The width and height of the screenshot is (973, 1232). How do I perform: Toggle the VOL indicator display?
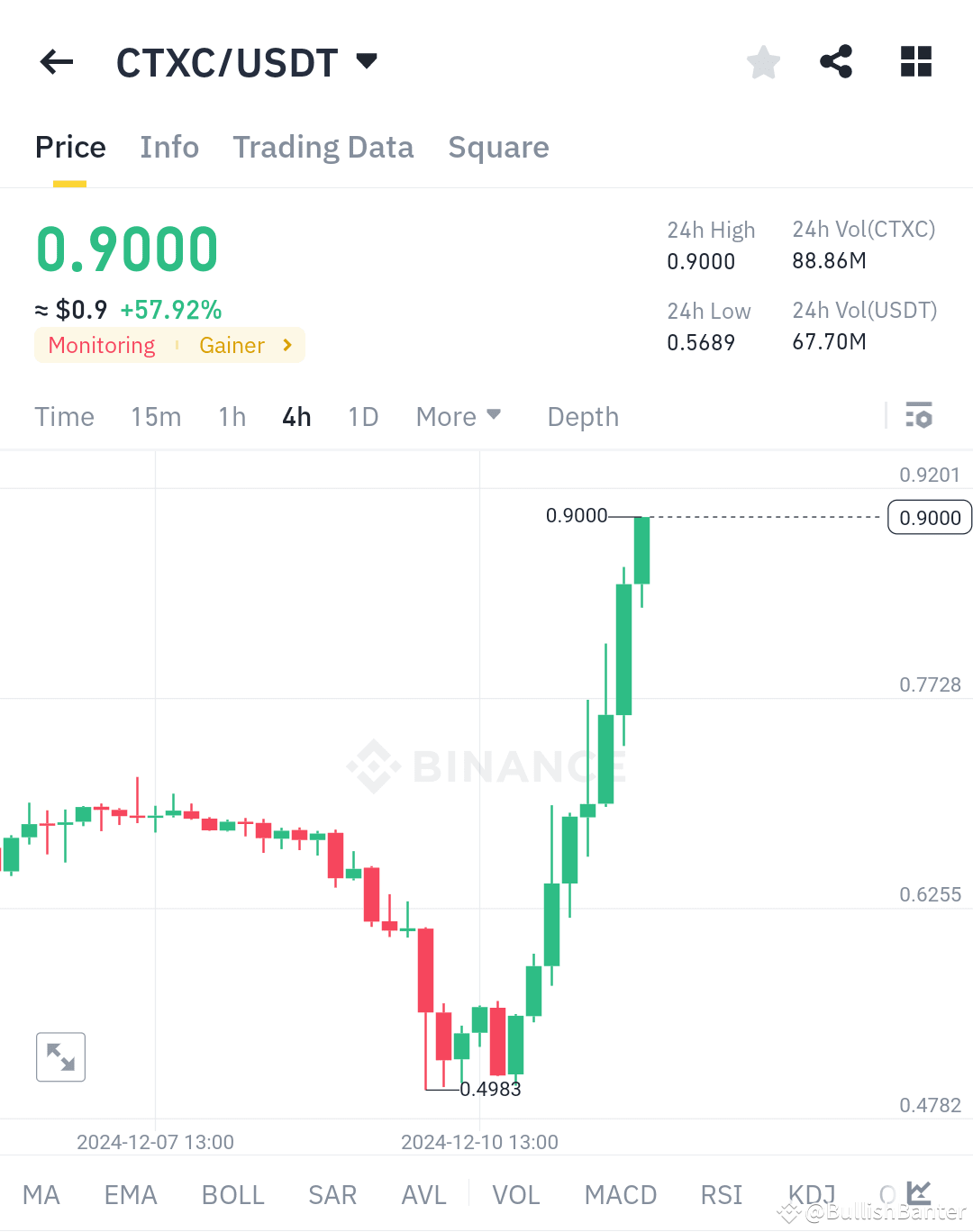516,1194
